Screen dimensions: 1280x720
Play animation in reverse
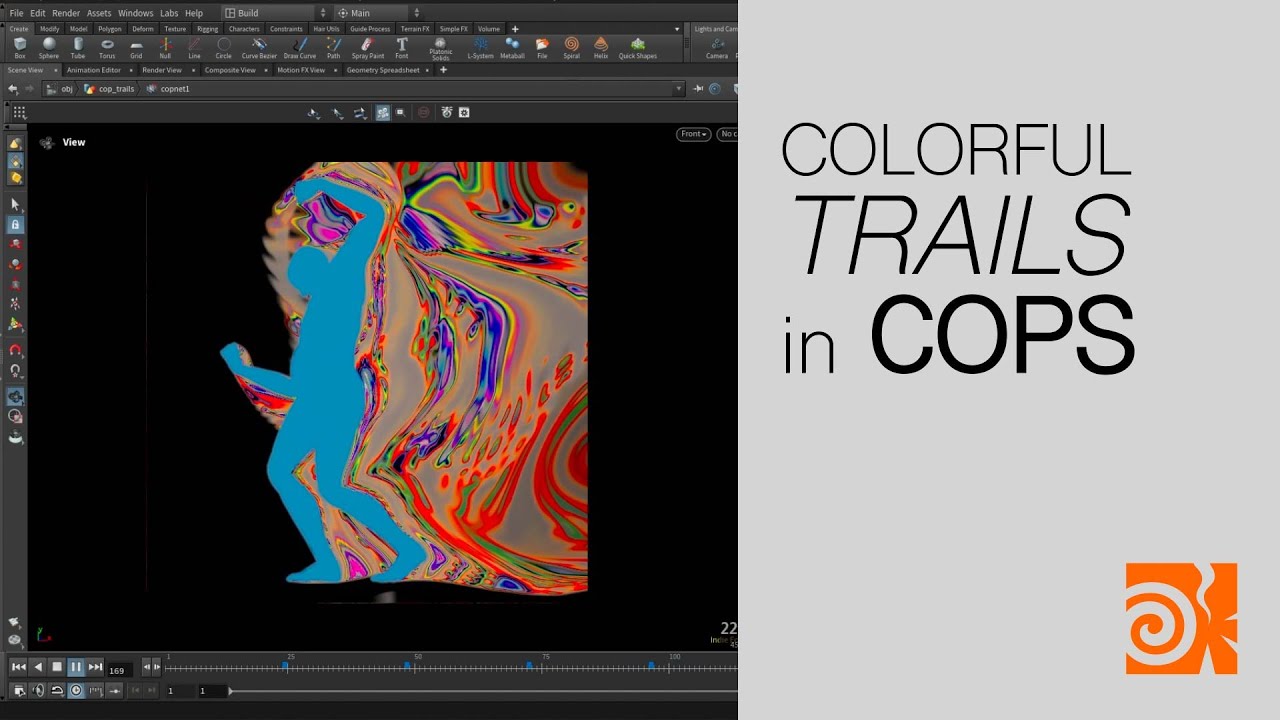tap(38, 667)
